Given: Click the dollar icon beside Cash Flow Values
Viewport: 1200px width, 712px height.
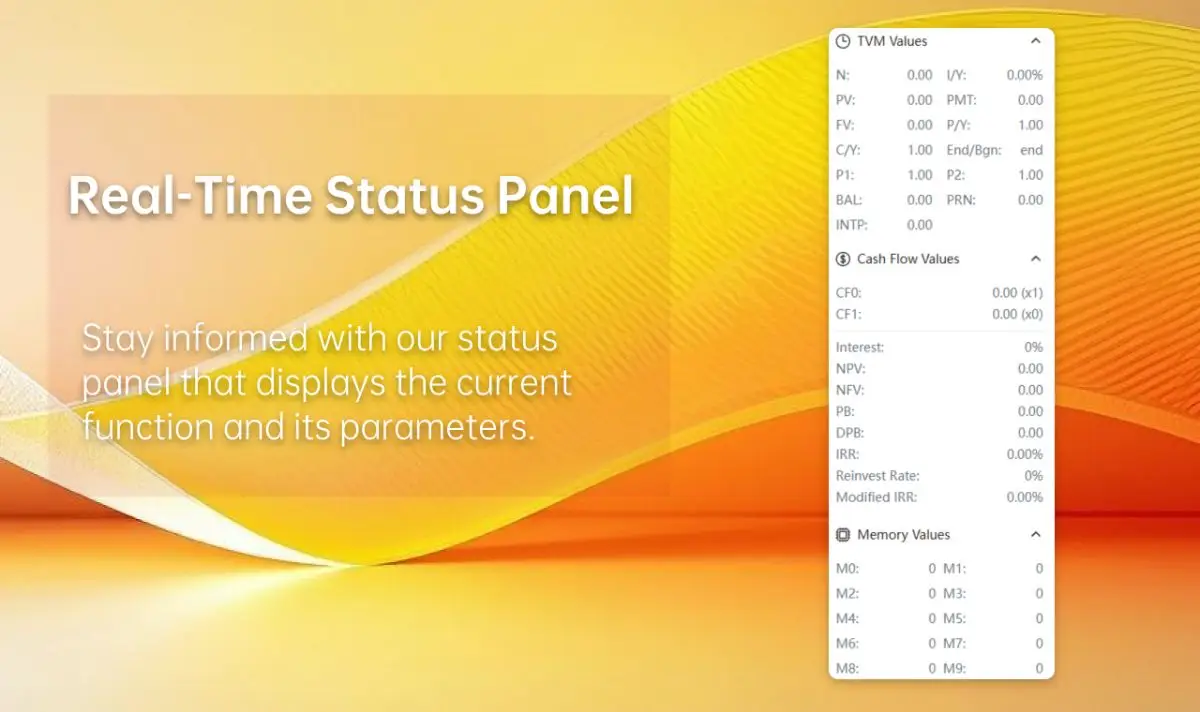Looking at the screenshot, I should pos(843,259).
